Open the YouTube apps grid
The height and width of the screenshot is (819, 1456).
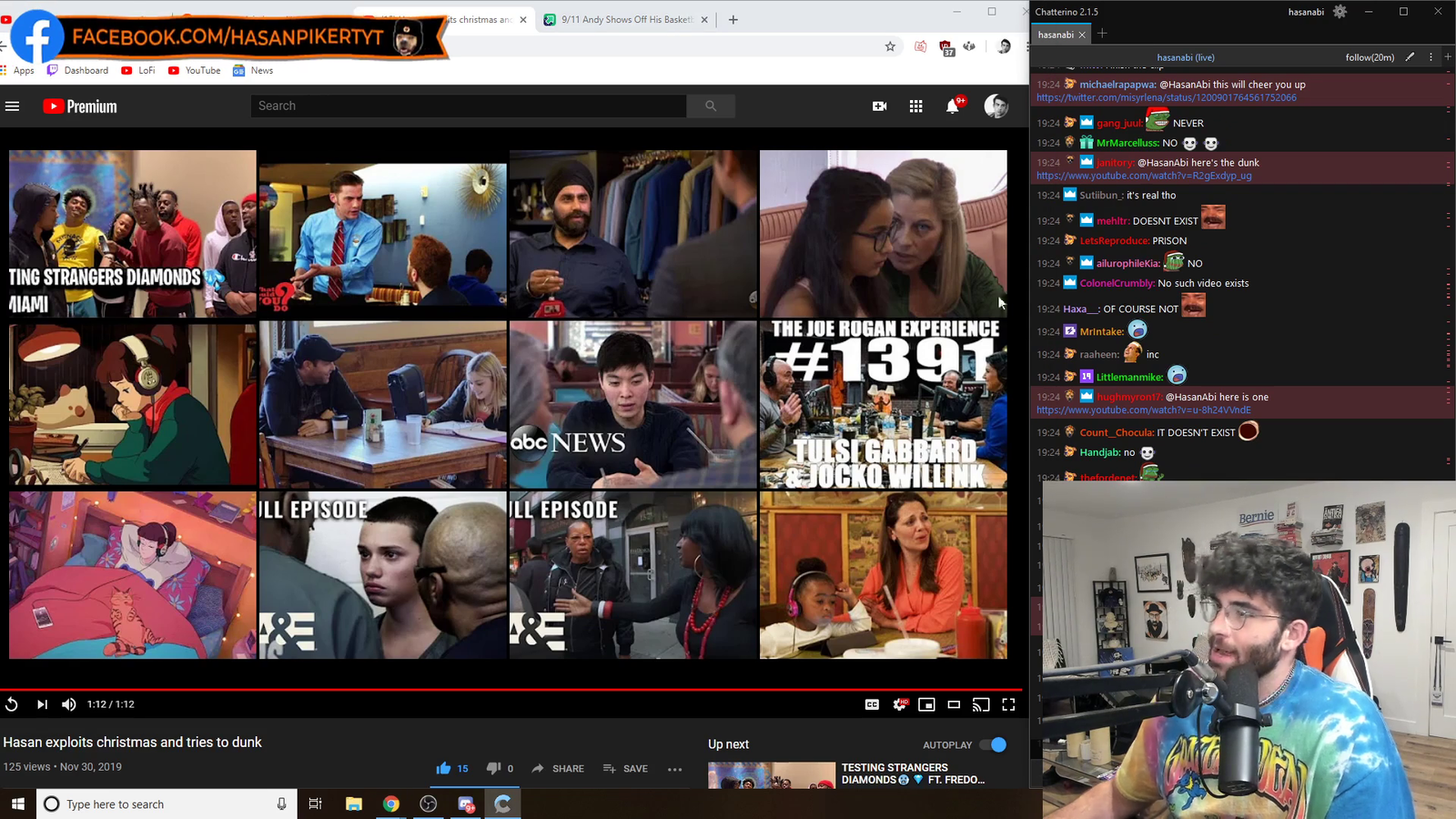(x=916, y=106)
